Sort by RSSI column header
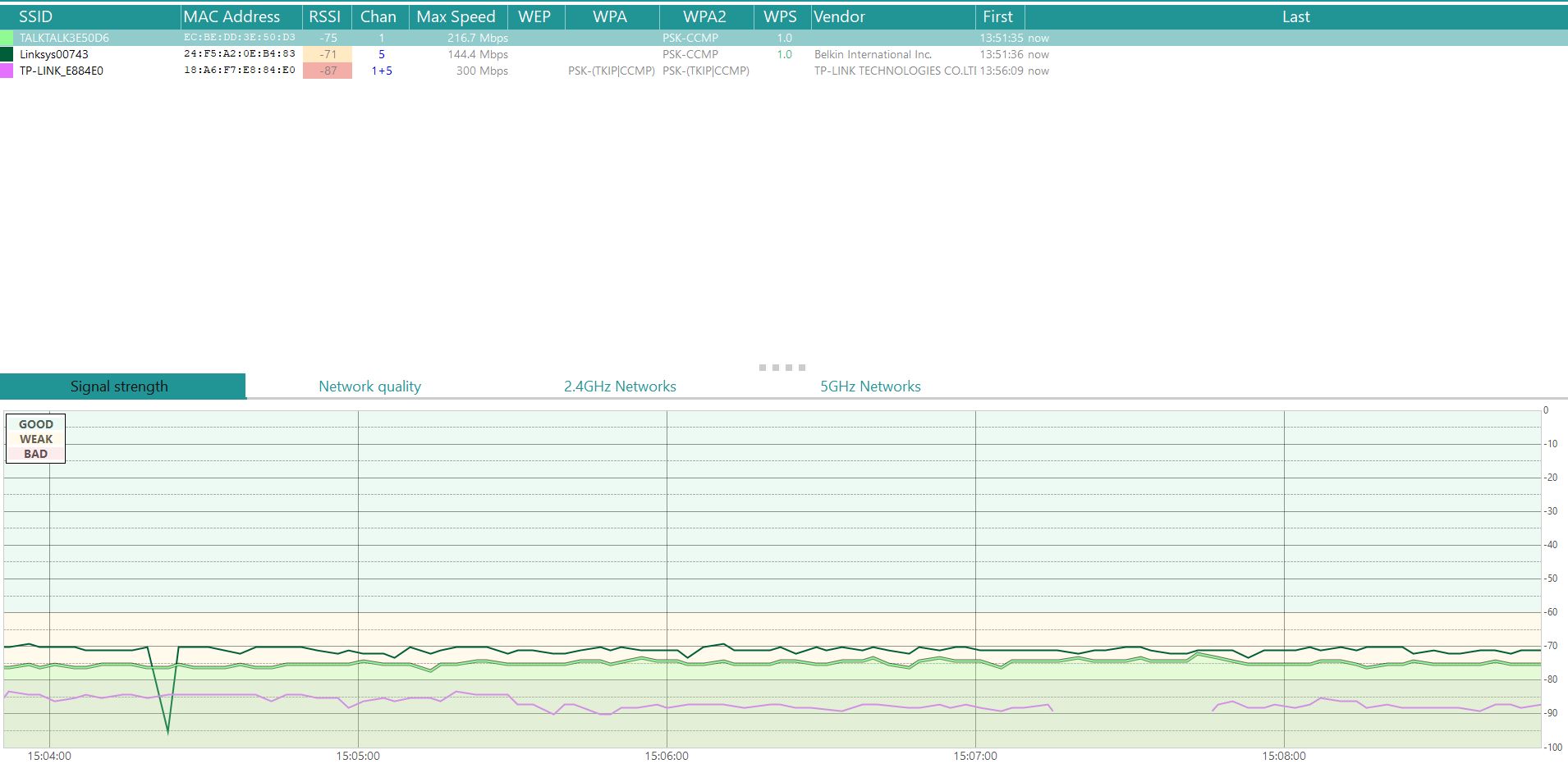This screenshot has height=773, width=1568. click(x=325, y=16)
